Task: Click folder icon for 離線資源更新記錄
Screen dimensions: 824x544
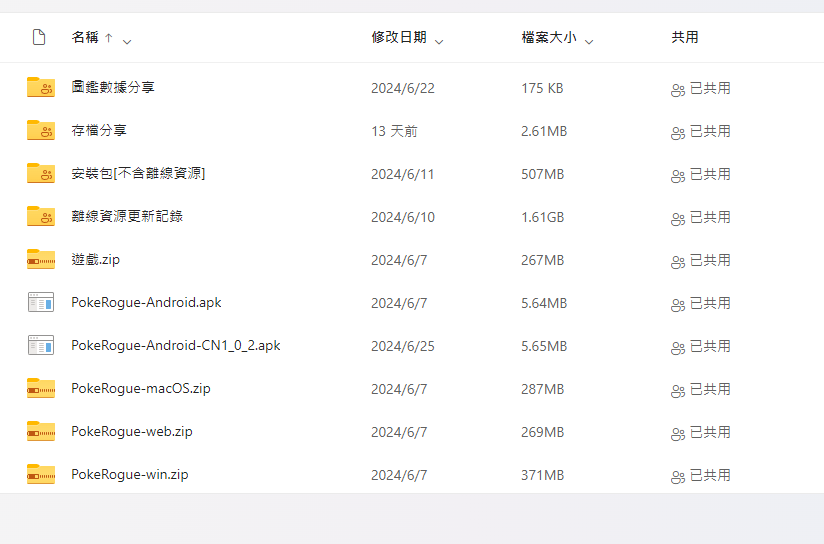Action: [x=41, y=216]
